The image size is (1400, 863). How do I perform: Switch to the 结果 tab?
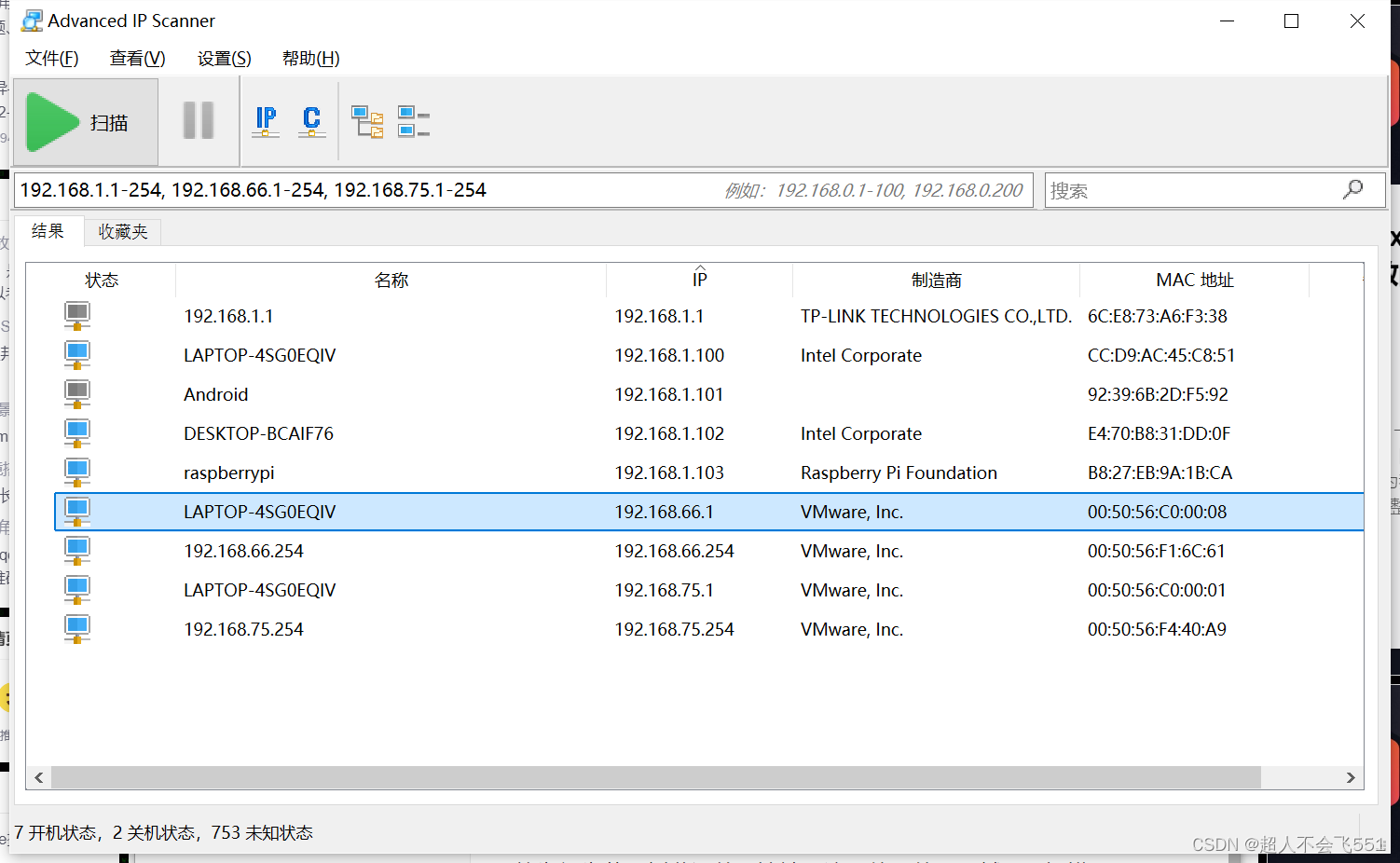[x=48, y=231]
